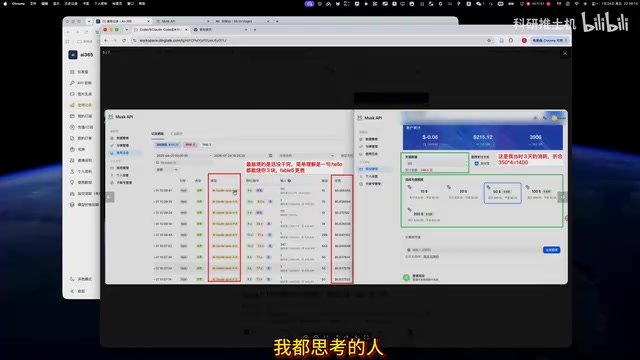Image resolution: width=640 pixels, height=360 pixels.
Task: Open apps grid in back window bookmarks
Action: [68, 41]
